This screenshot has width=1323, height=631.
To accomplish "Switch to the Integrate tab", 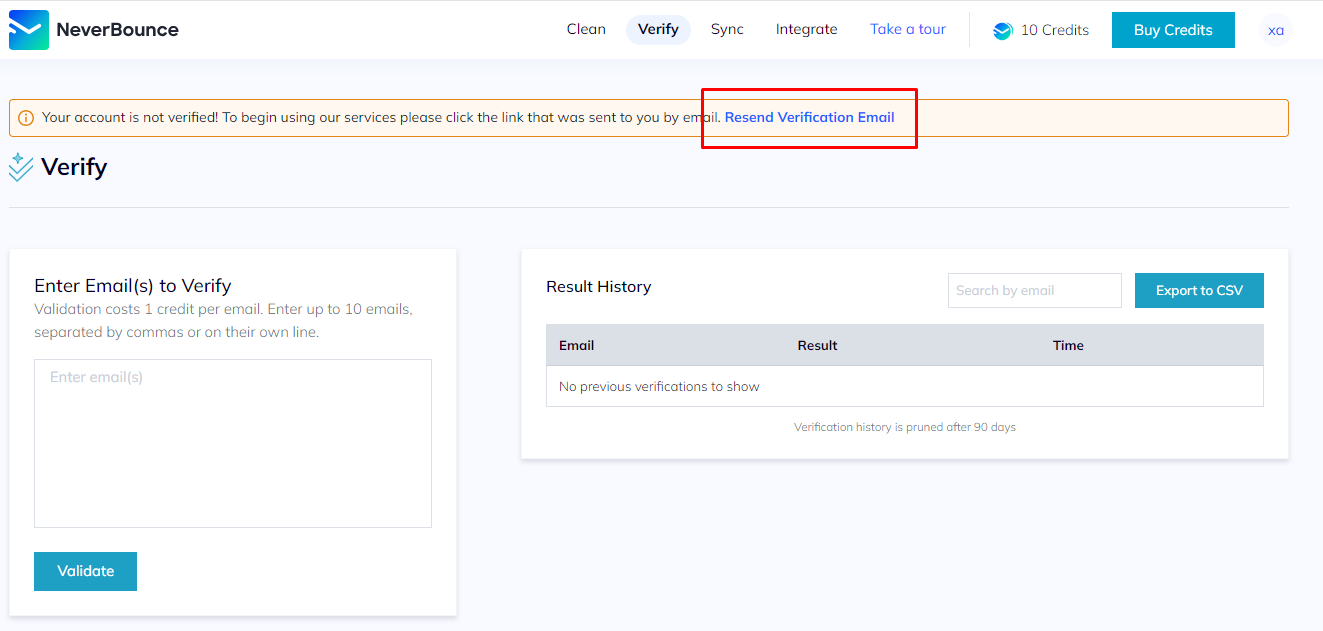I will coord(806,29).
